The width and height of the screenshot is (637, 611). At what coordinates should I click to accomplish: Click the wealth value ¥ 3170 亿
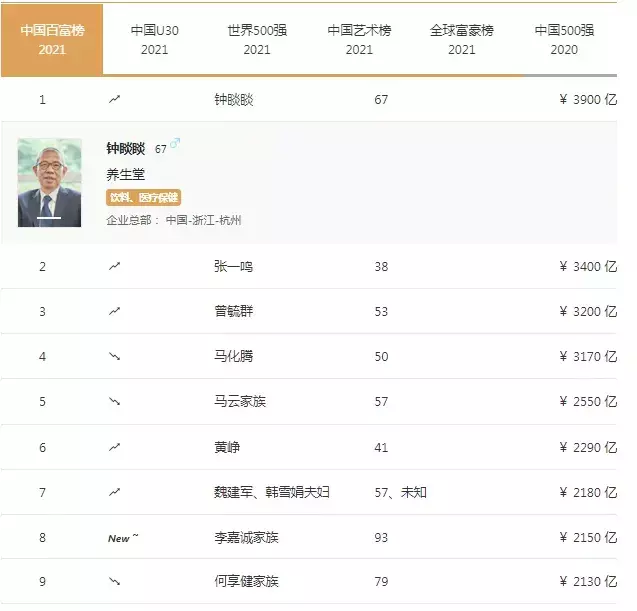point(588,357)
